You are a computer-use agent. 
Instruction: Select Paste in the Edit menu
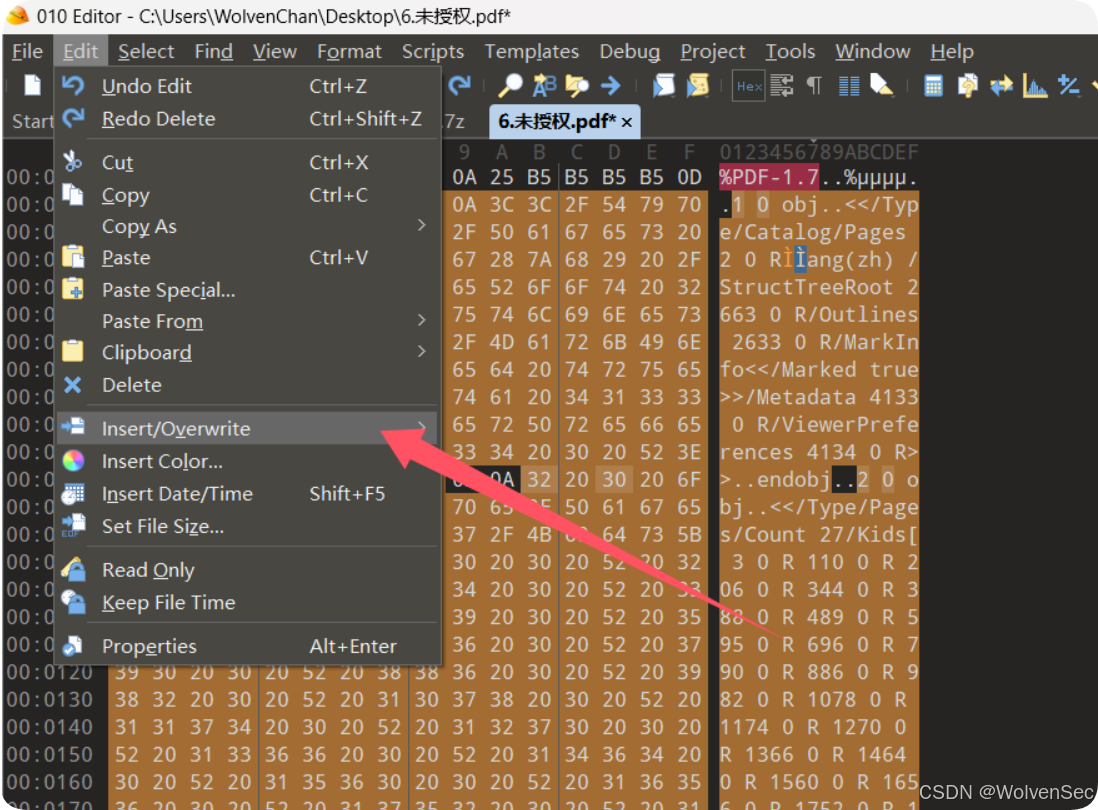(247, 258)
